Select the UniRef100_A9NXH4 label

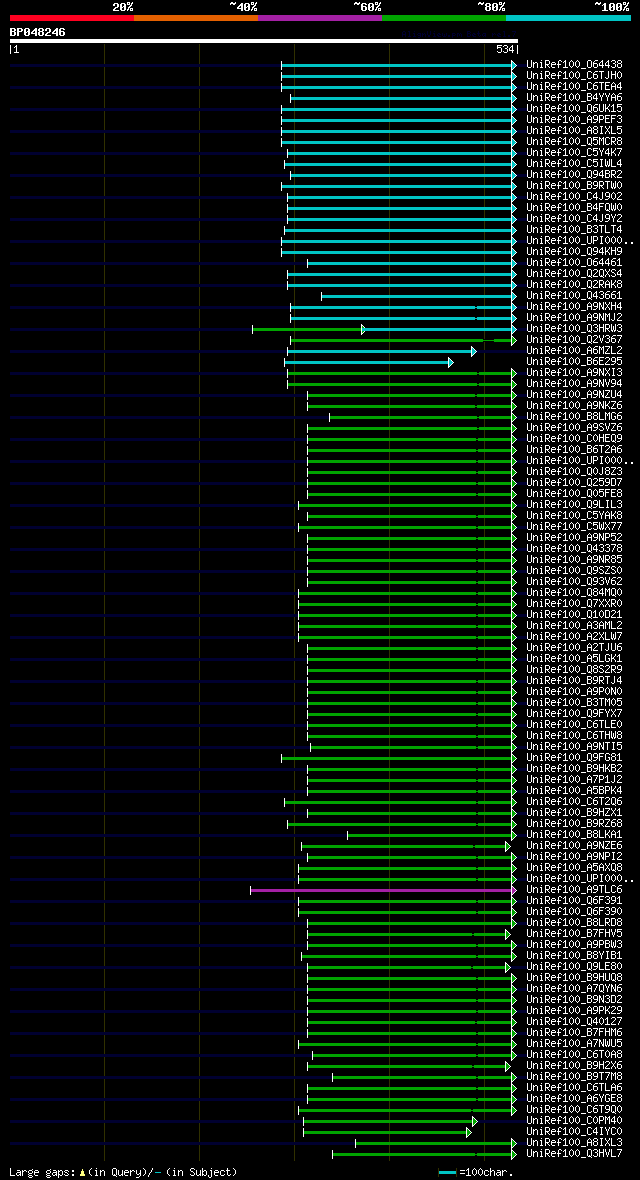[574, 307]
